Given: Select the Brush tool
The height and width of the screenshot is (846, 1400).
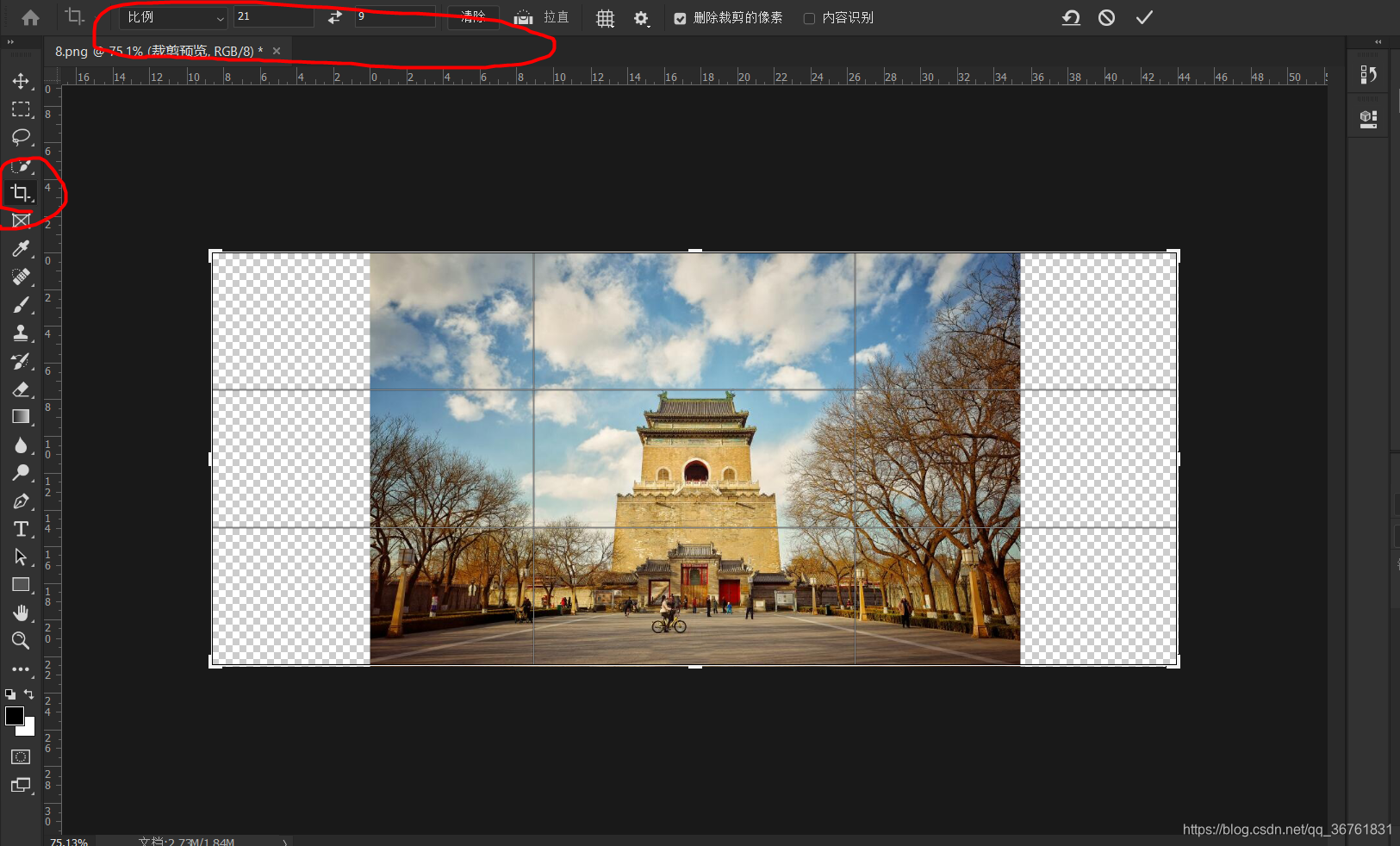Looking at the screenshot, I should 21,305.
